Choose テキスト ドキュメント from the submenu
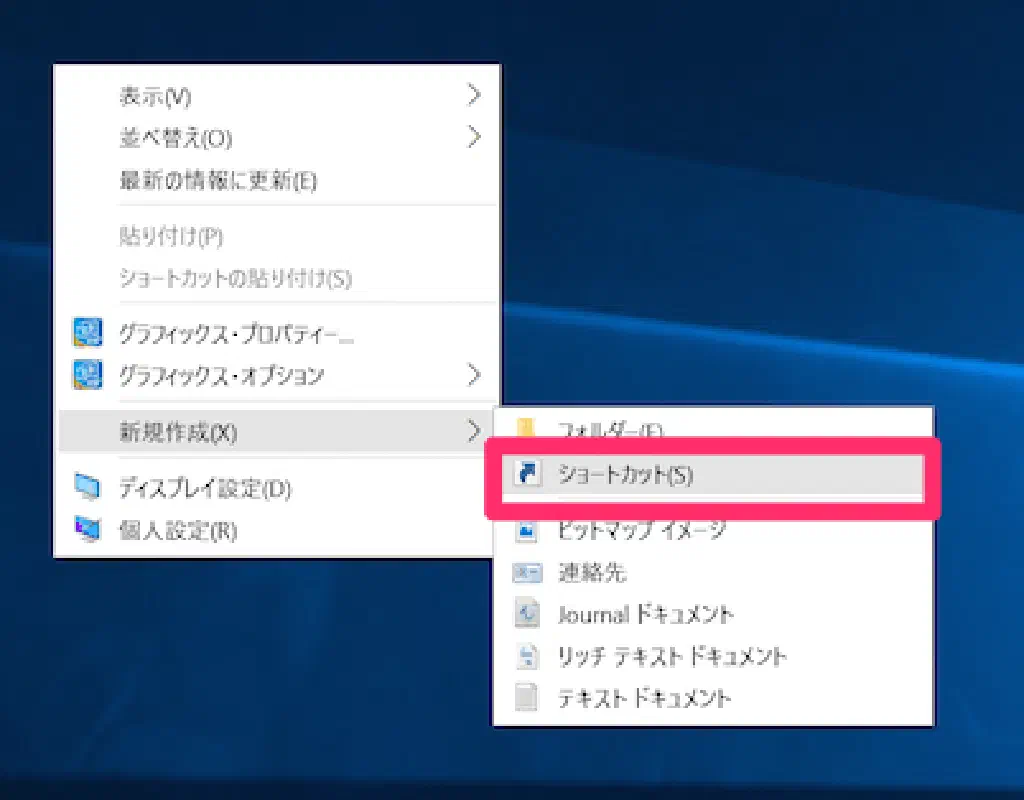The image size is (1024, 800). (644, 698)
